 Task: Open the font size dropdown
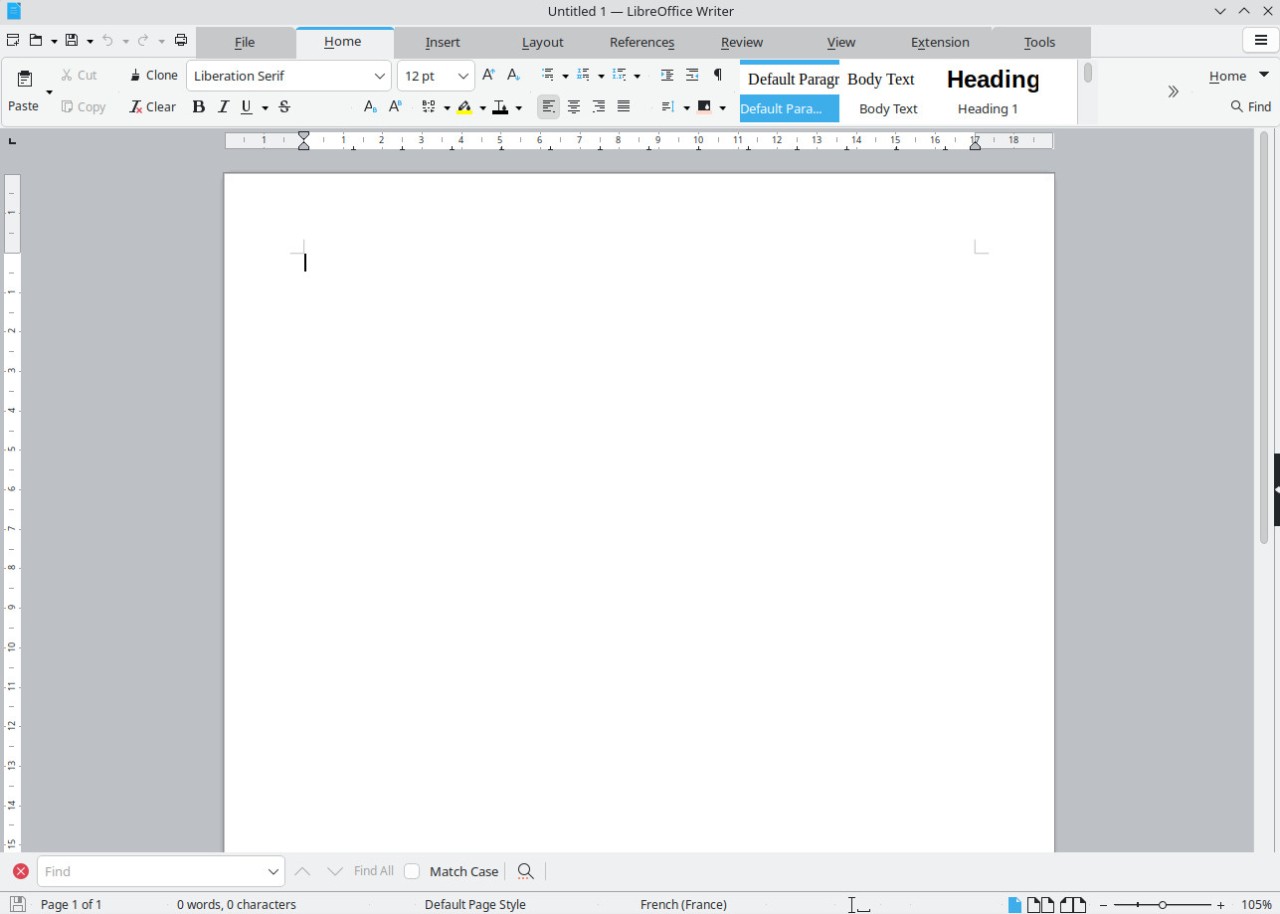pyautogui.click(x=463, y=76)
